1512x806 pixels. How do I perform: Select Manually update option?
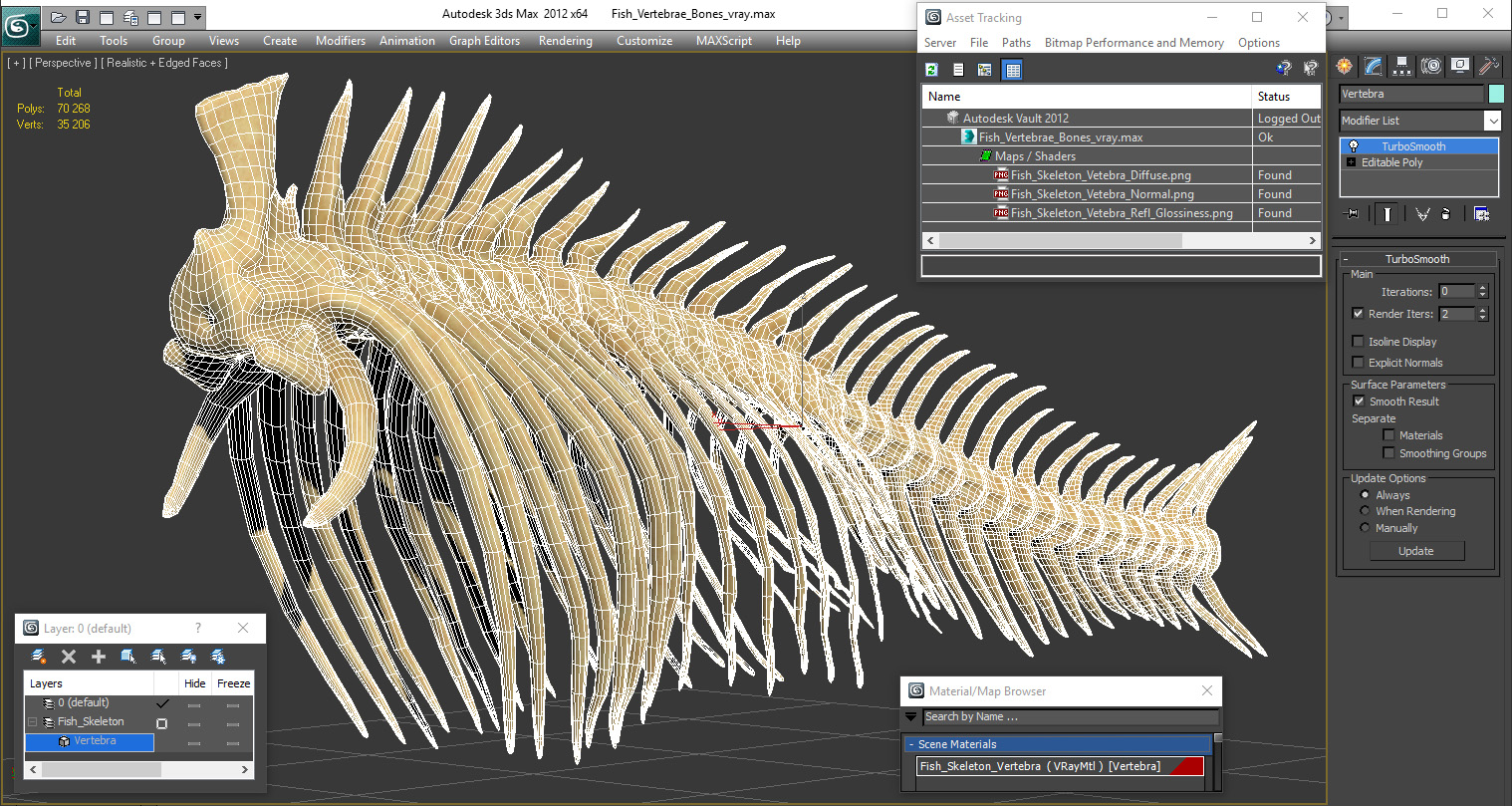pyautogui.click(x=1365, y=527)
